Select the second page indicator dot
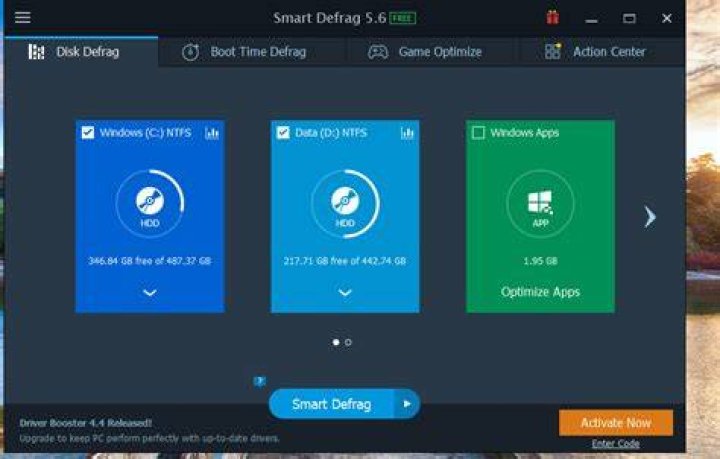This screenshot has width=720, height=459. pyautogui.click(x=348, y=342)
